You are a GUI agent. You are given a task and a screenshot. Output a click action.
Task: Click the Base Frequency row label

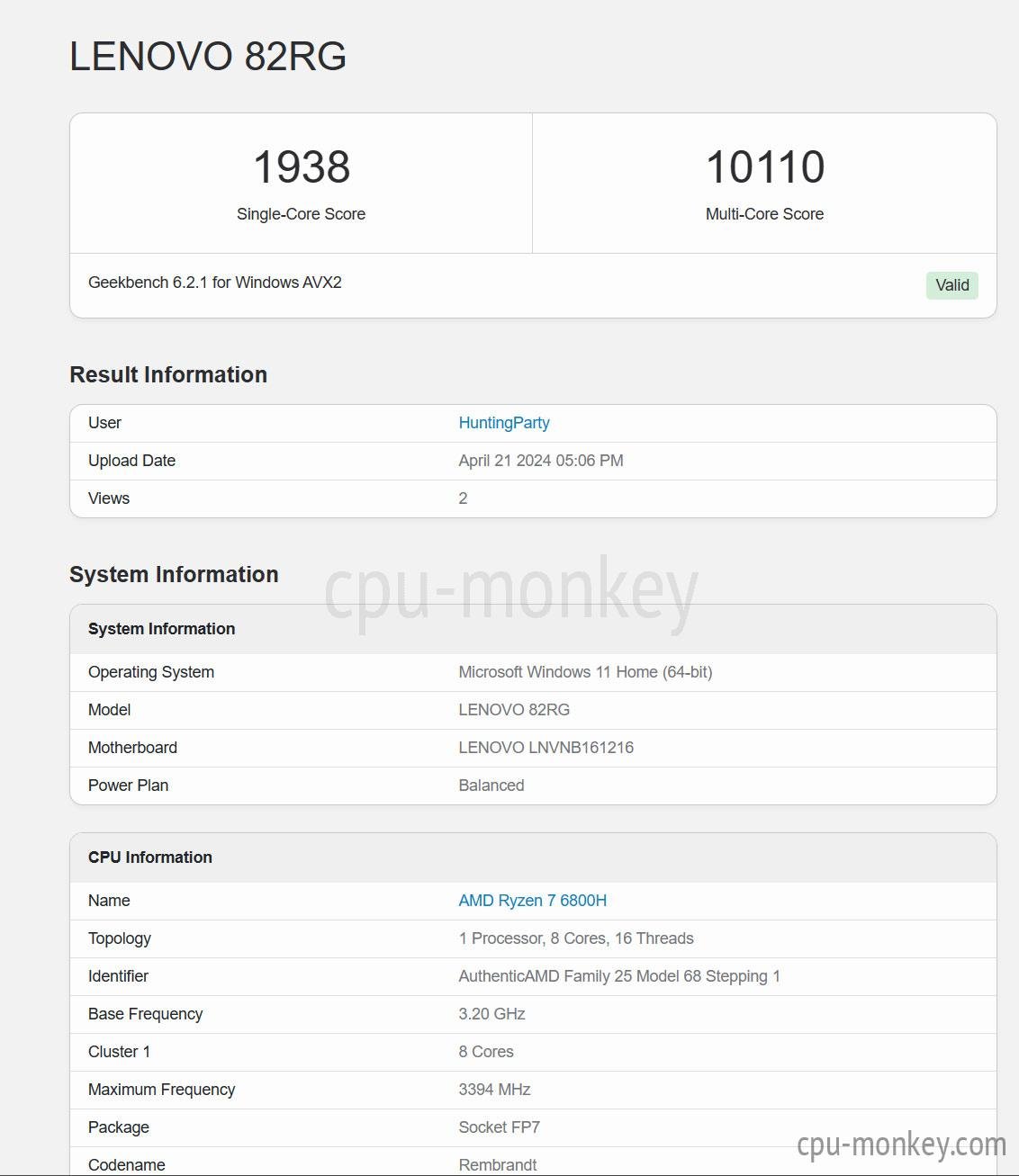click(x=146, y=1014)
